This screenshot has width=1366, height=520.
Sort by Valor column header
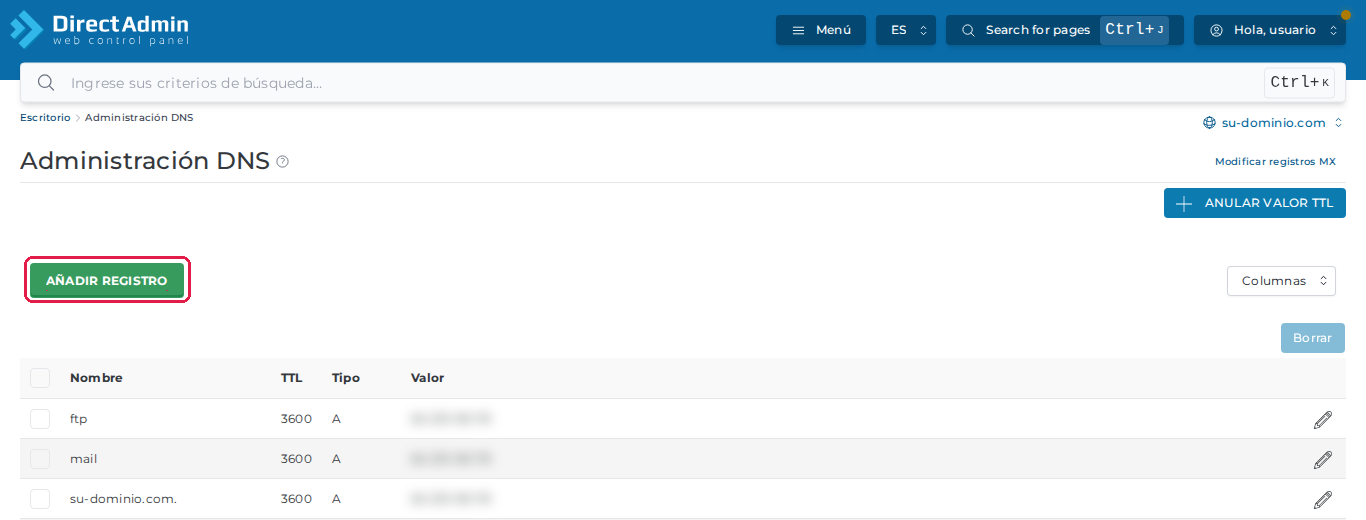pos(427,378)
